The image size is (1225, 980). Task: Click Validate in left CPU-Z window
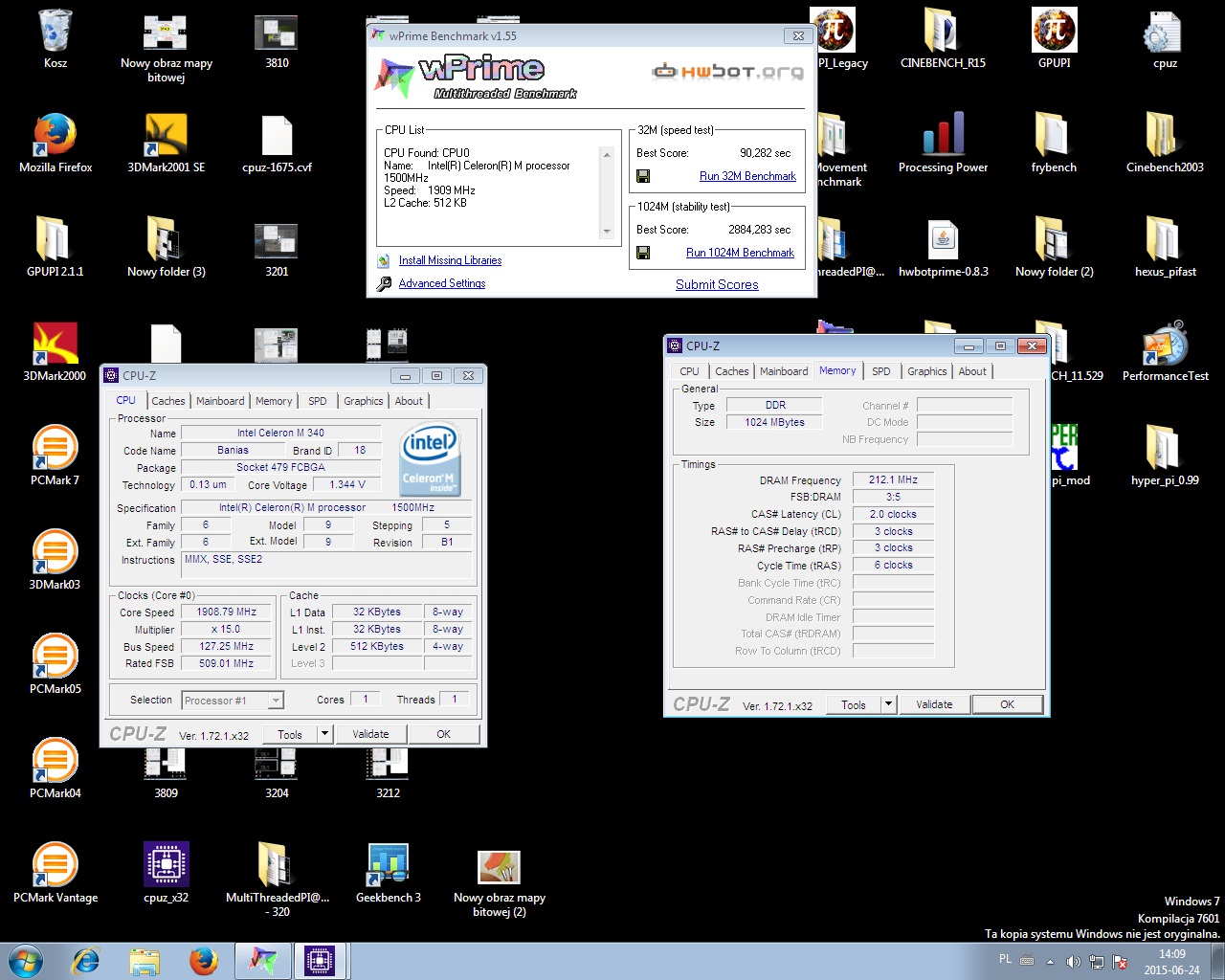click(x=370, y=734)
